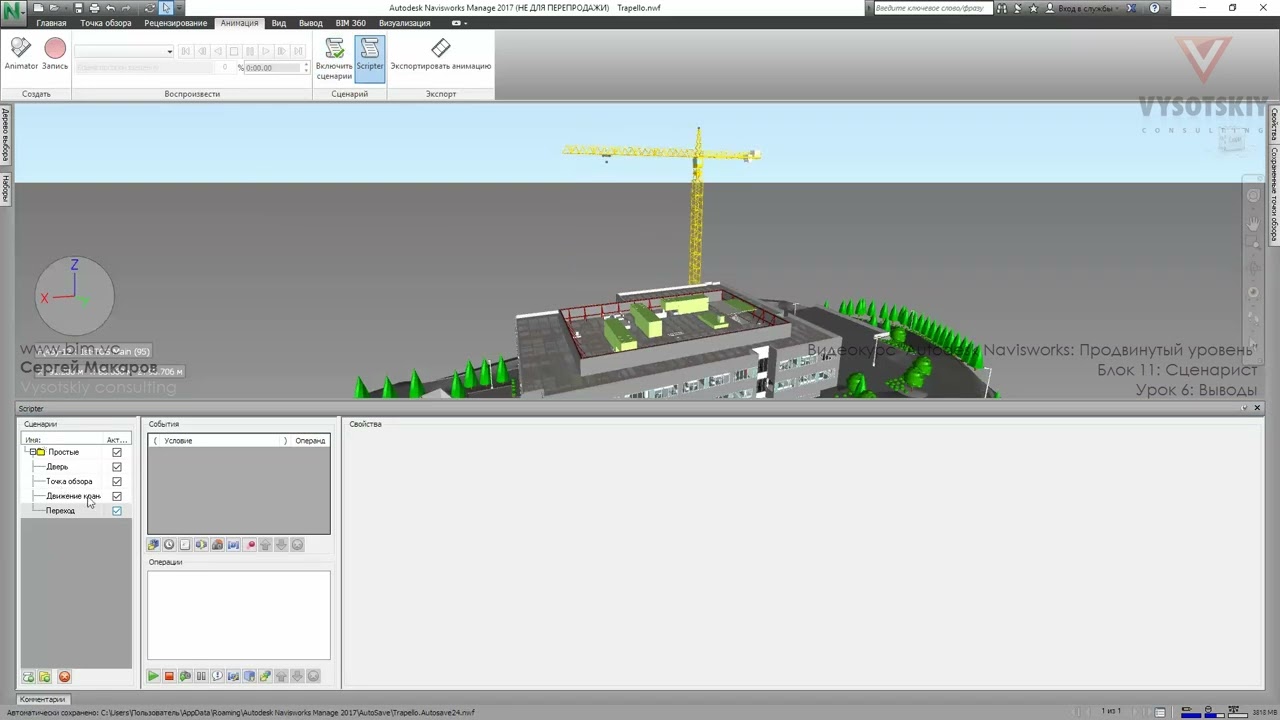This screenshot has height=720, width=1280.
Task: Click the Print icon in quick access toolbar
Action: click(94, 8)
